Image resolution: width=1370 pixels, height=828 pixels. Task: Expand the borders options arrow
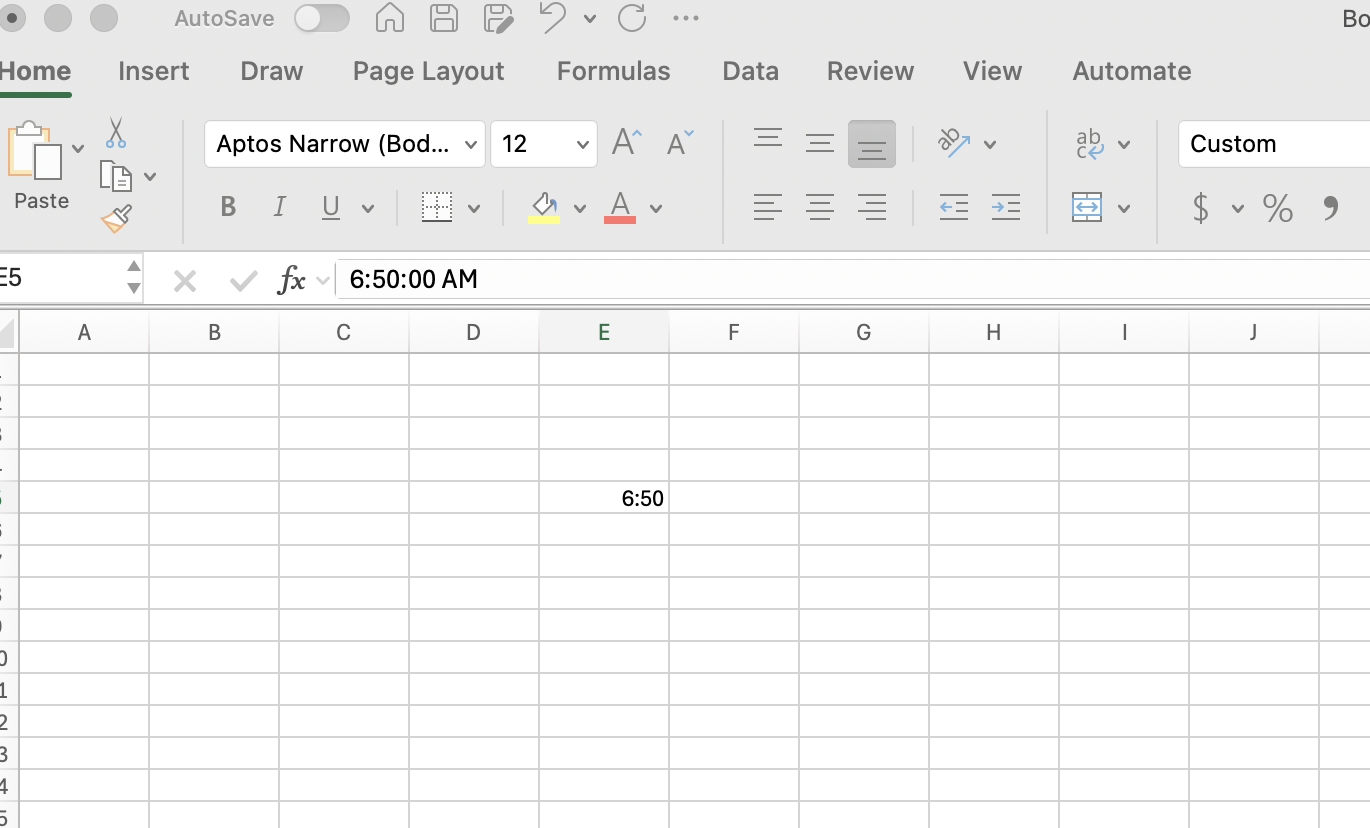474,209
